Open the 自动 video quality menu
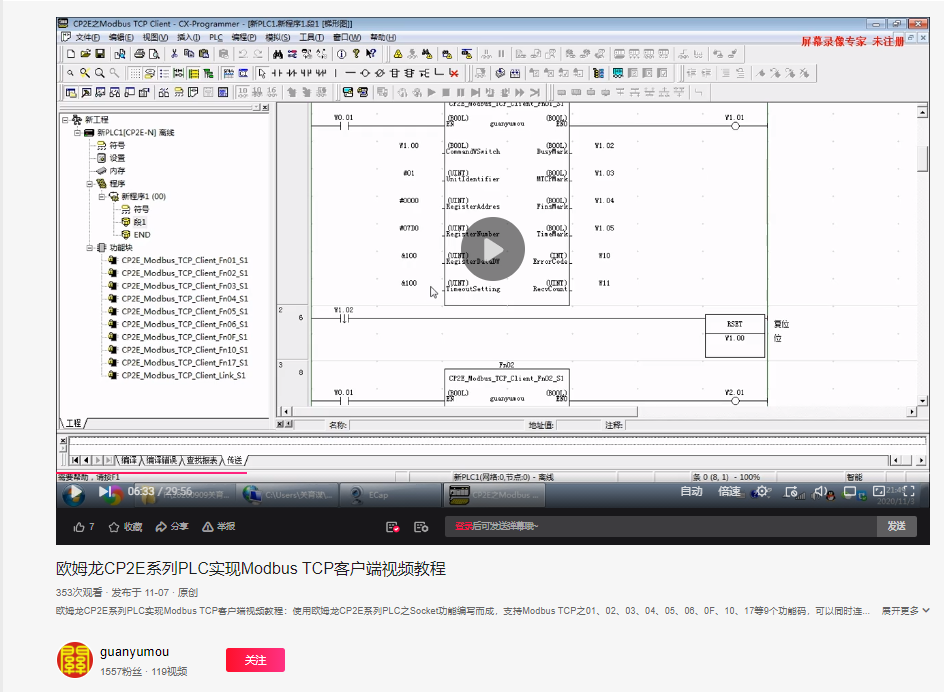Screen dimensions: 944x692 (692, 491)
